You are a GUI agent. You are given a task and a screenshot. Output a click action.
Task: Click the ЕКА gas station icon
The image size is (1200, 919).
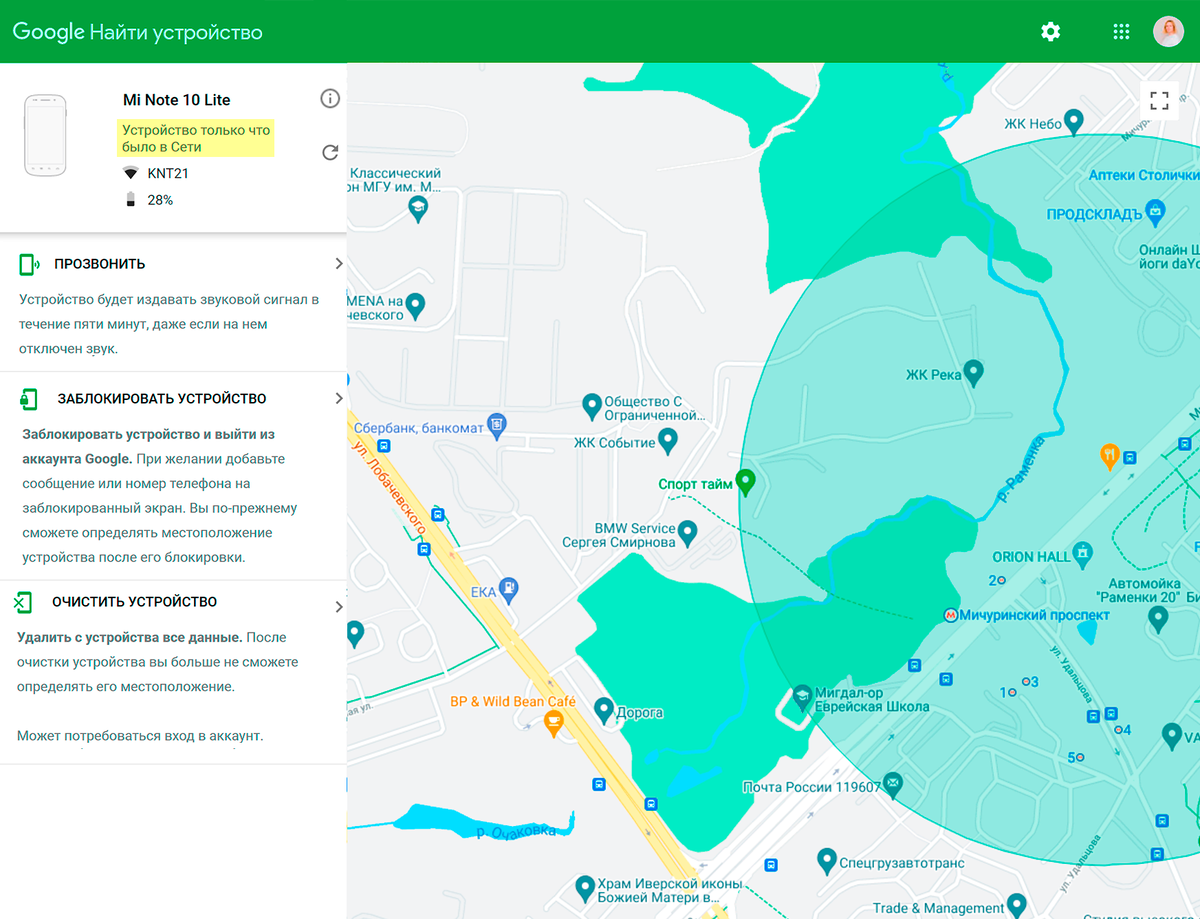click(x=510, y=590)
